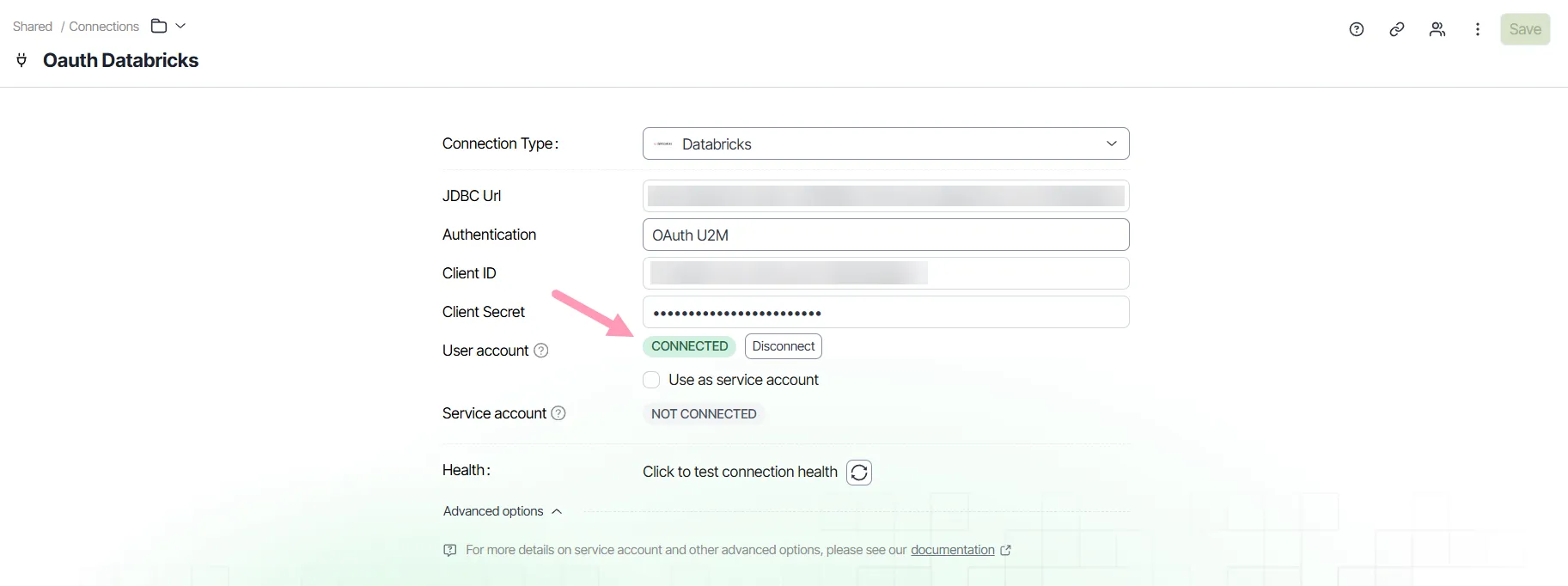The height and width of the screenshot is (586, 1568).
Task: Enable Use as service account checkbox
Action: 651,380
